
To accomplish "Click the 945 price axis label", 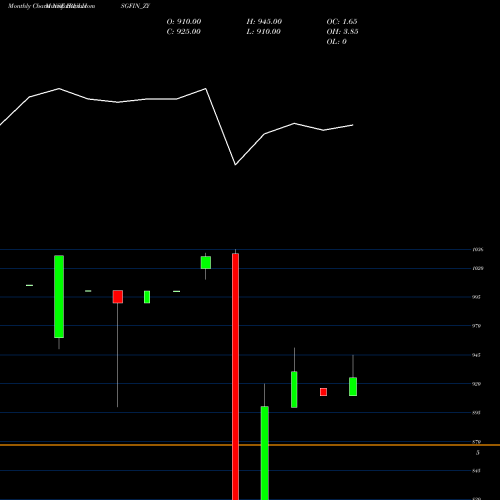I will [x=476, y=355].
